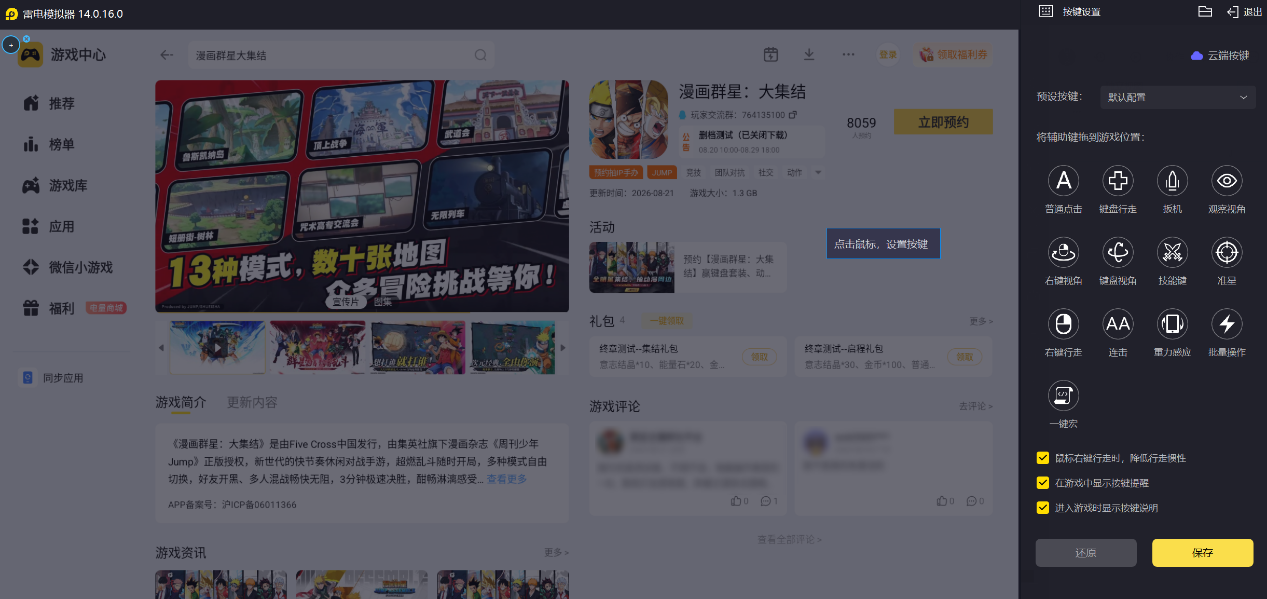This screenshot has width=1267, height=599.
Task: Select the 技能键 crossed-swords icon
Action: tap(1172, 252)
